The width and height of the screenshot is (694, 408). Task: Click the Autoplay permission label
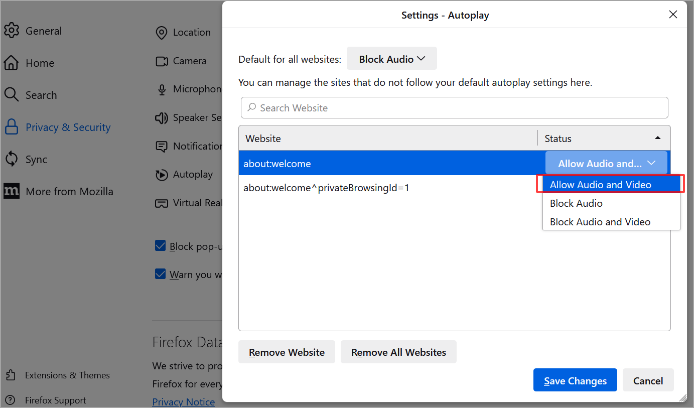[x=193, y=175]
